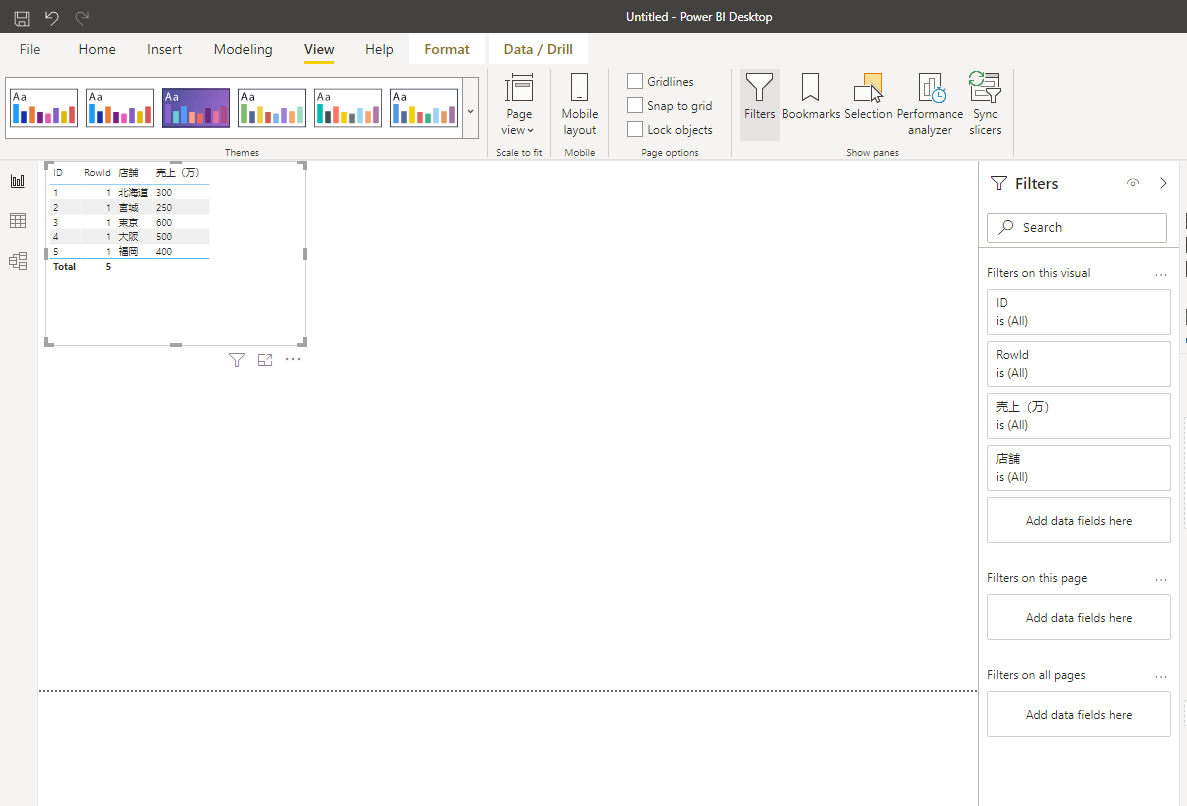The height and width of the screenshot is (806, 1187).
Task: Click the 600 sales value cell
Action: click(164, 223)
